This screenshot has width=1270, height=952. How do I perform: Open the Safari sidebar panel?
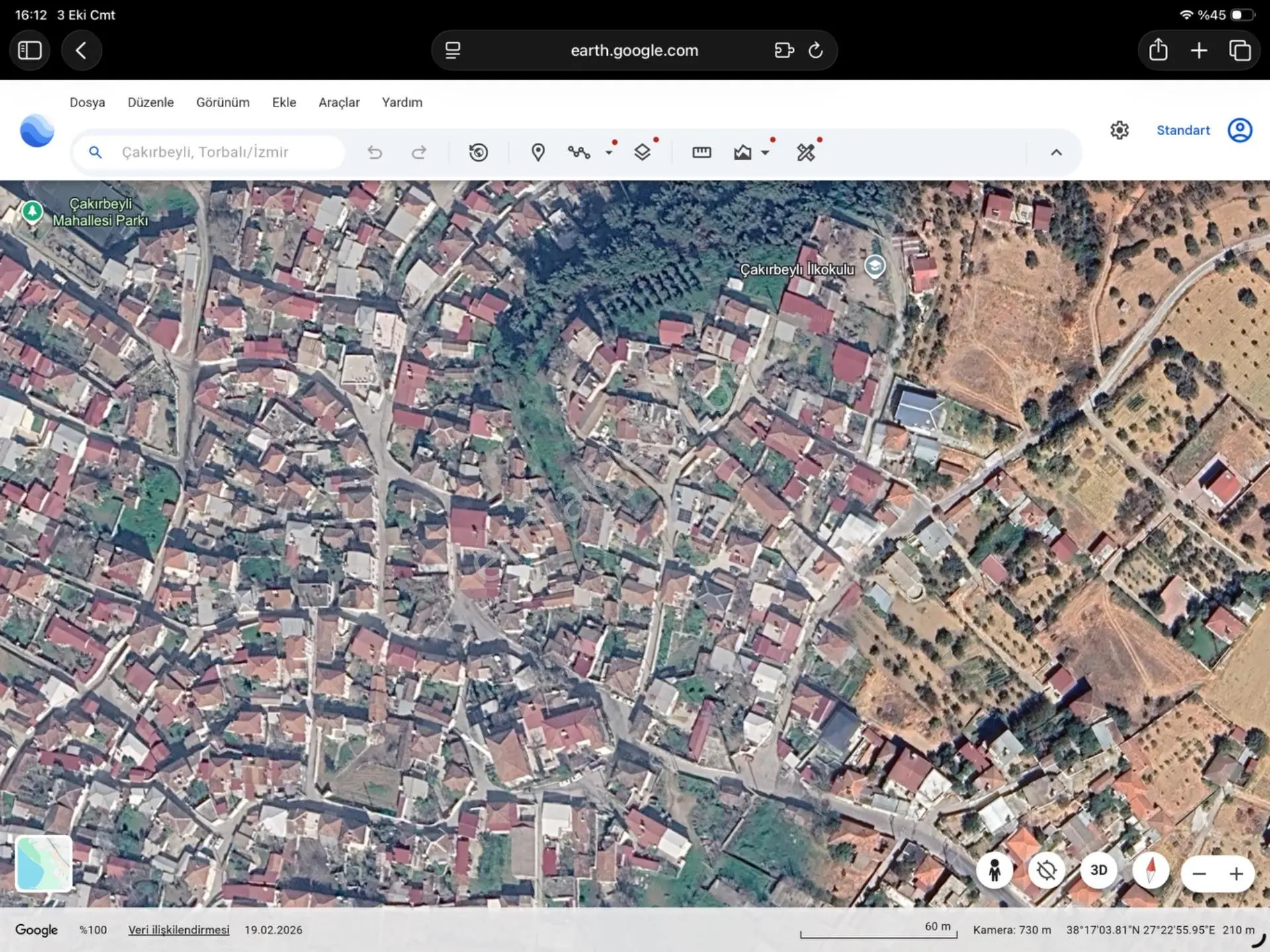coord(30,50)
